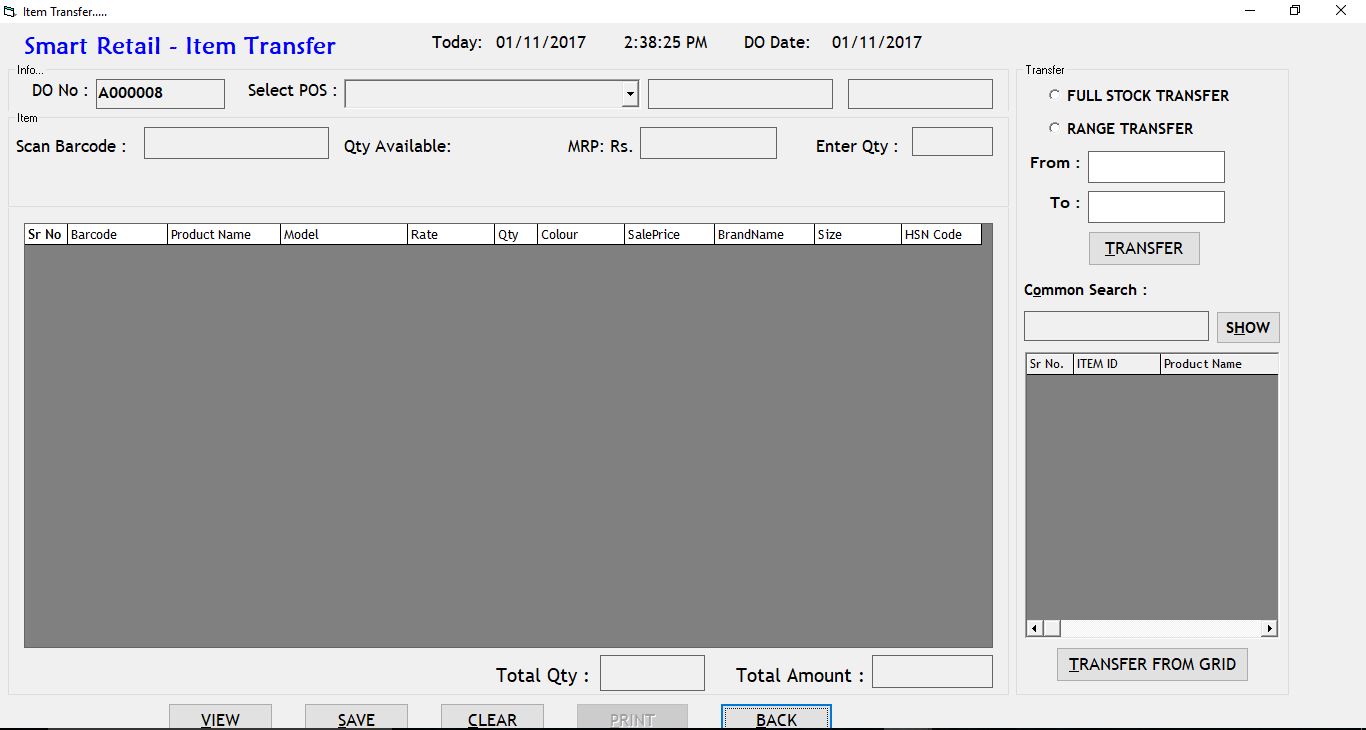Click the Model column header
The width and height of the screenshot is (1366, 730).
[x=344, y=235]
